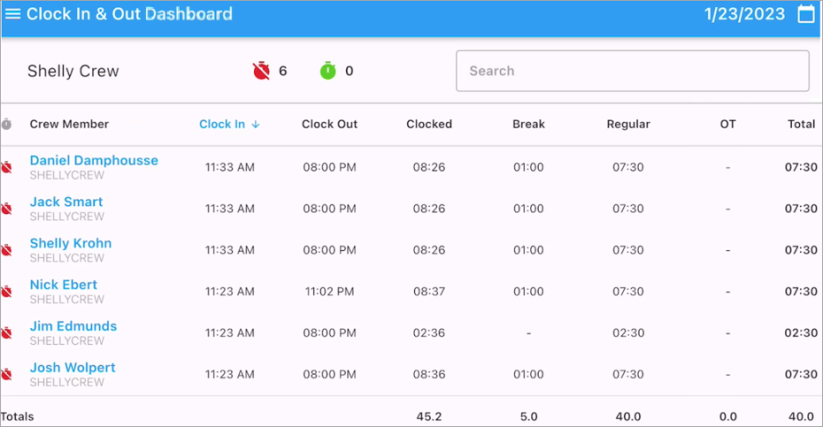Open Nick Ebert's crew member link
Viewport: 823px width, 427px height.
click(64, 285)
